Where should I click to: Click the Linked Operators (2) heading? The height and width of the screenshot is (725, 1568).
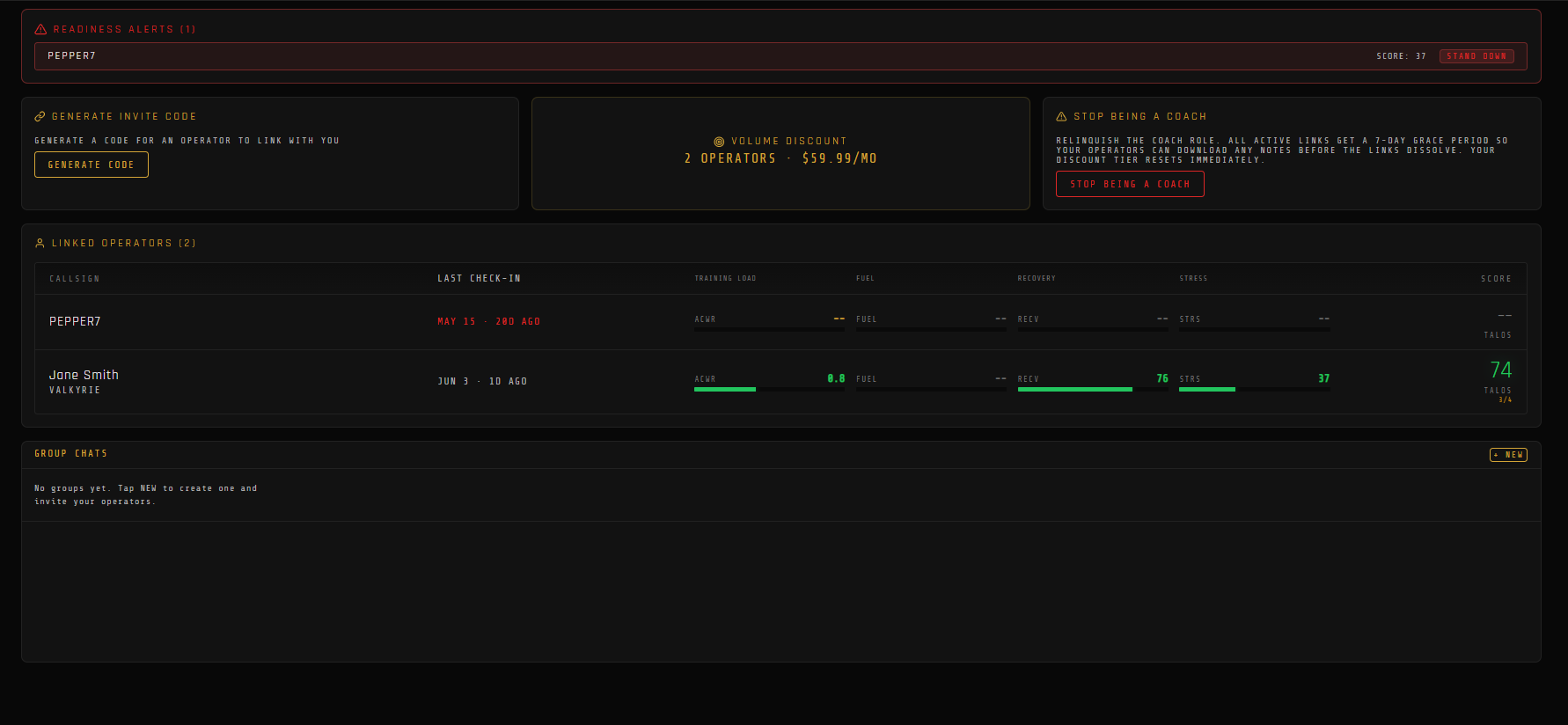[x=123, y=243]
